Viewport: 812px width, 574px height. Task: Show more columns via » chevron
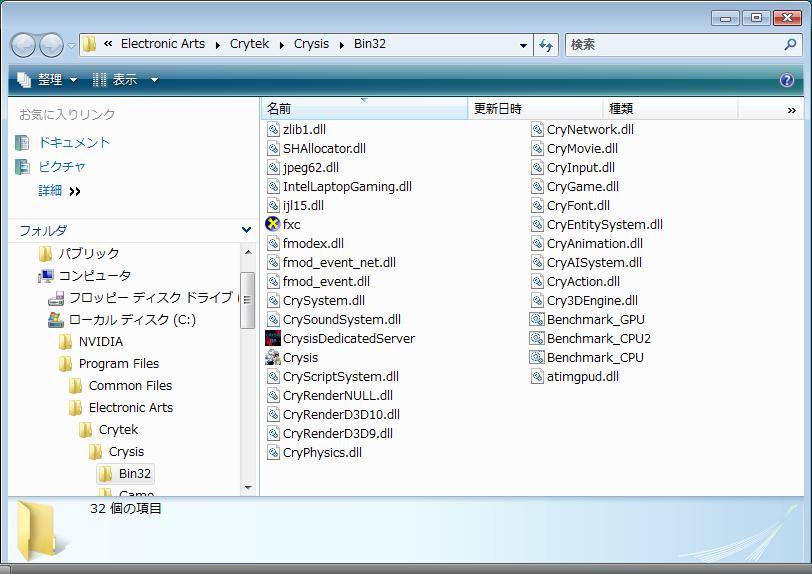tap(791, 110)
